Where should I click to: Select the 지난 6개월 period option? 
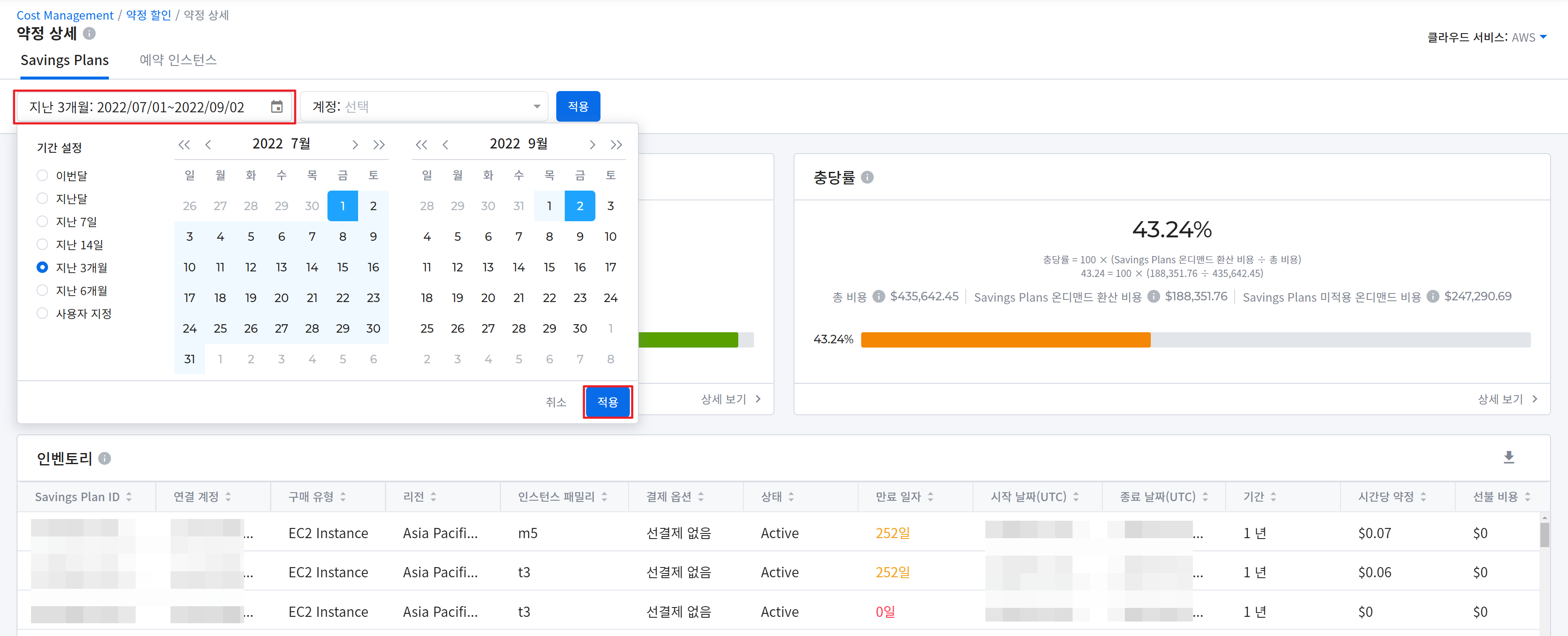click(42, 290)
